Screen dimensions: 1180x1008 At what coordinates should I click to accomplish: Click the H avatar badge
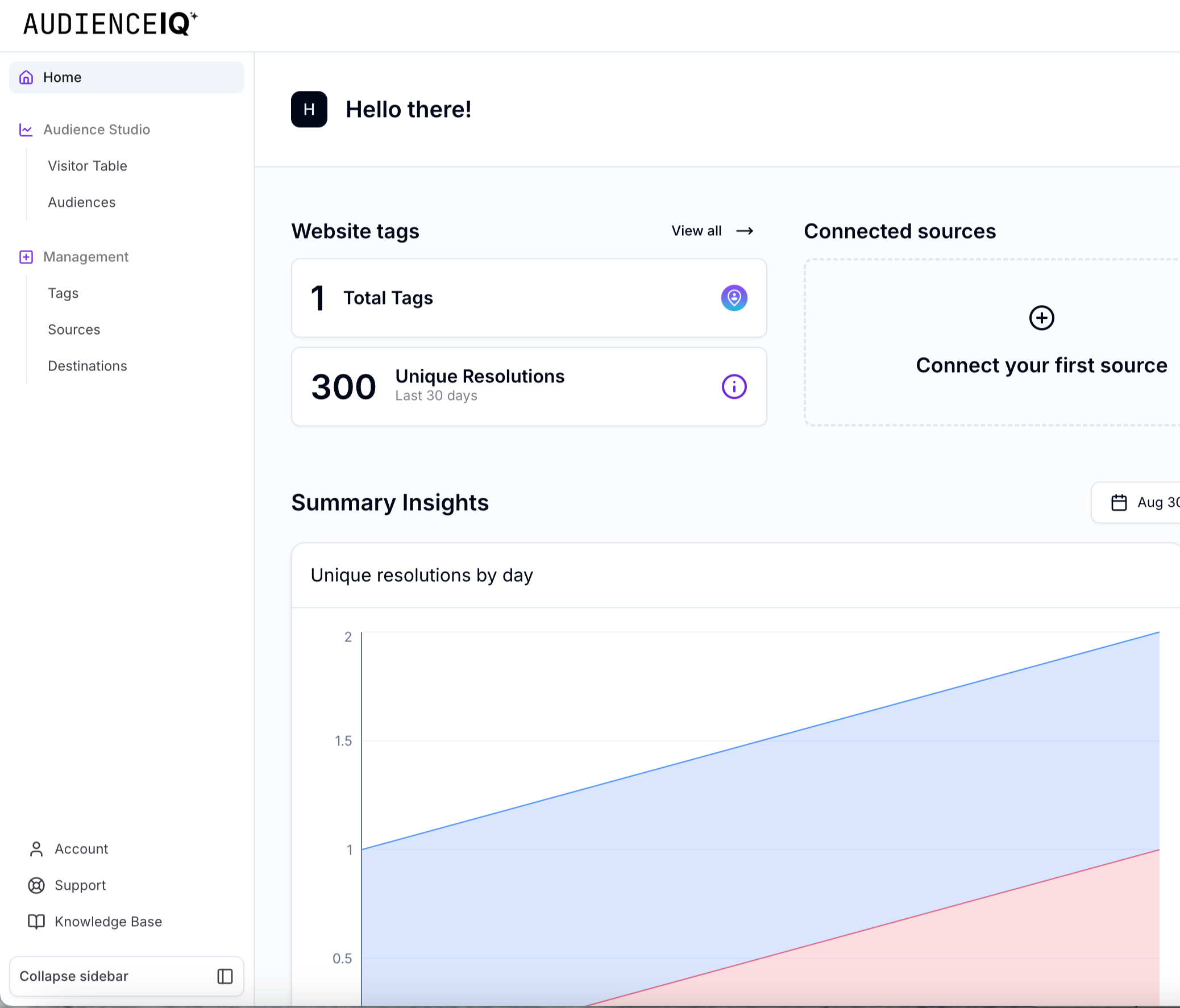(x=309, y=109)
